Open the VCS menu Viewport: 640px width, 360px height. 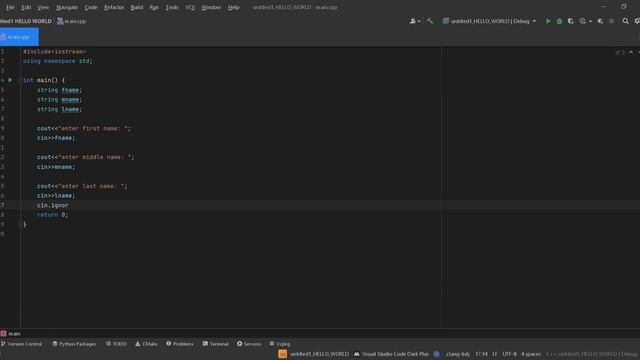tap(190, 7)
